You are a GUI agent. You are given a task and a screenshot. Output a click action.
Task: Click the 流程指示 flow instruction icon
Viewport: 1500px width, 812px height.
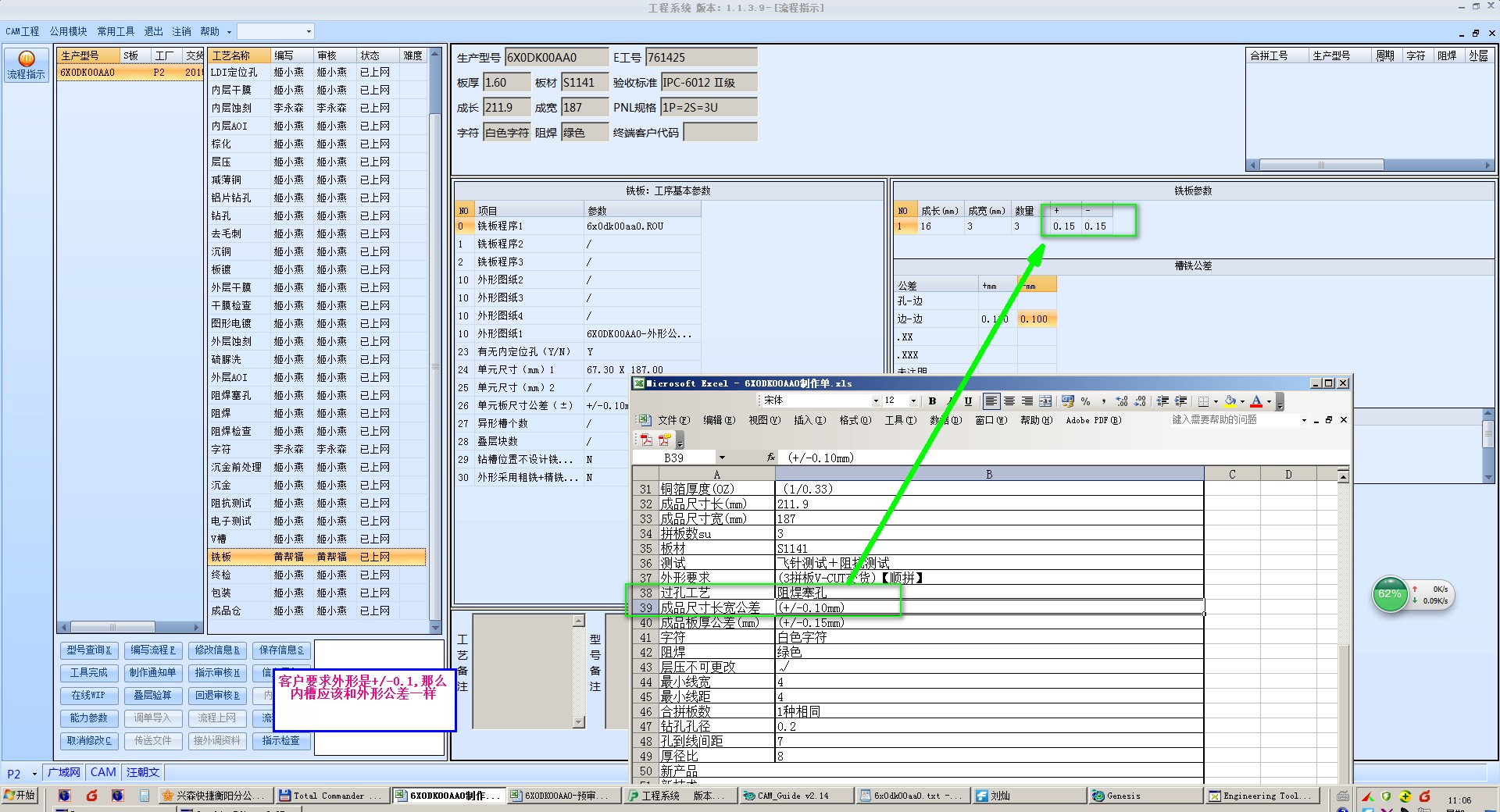tap(27, 65)
